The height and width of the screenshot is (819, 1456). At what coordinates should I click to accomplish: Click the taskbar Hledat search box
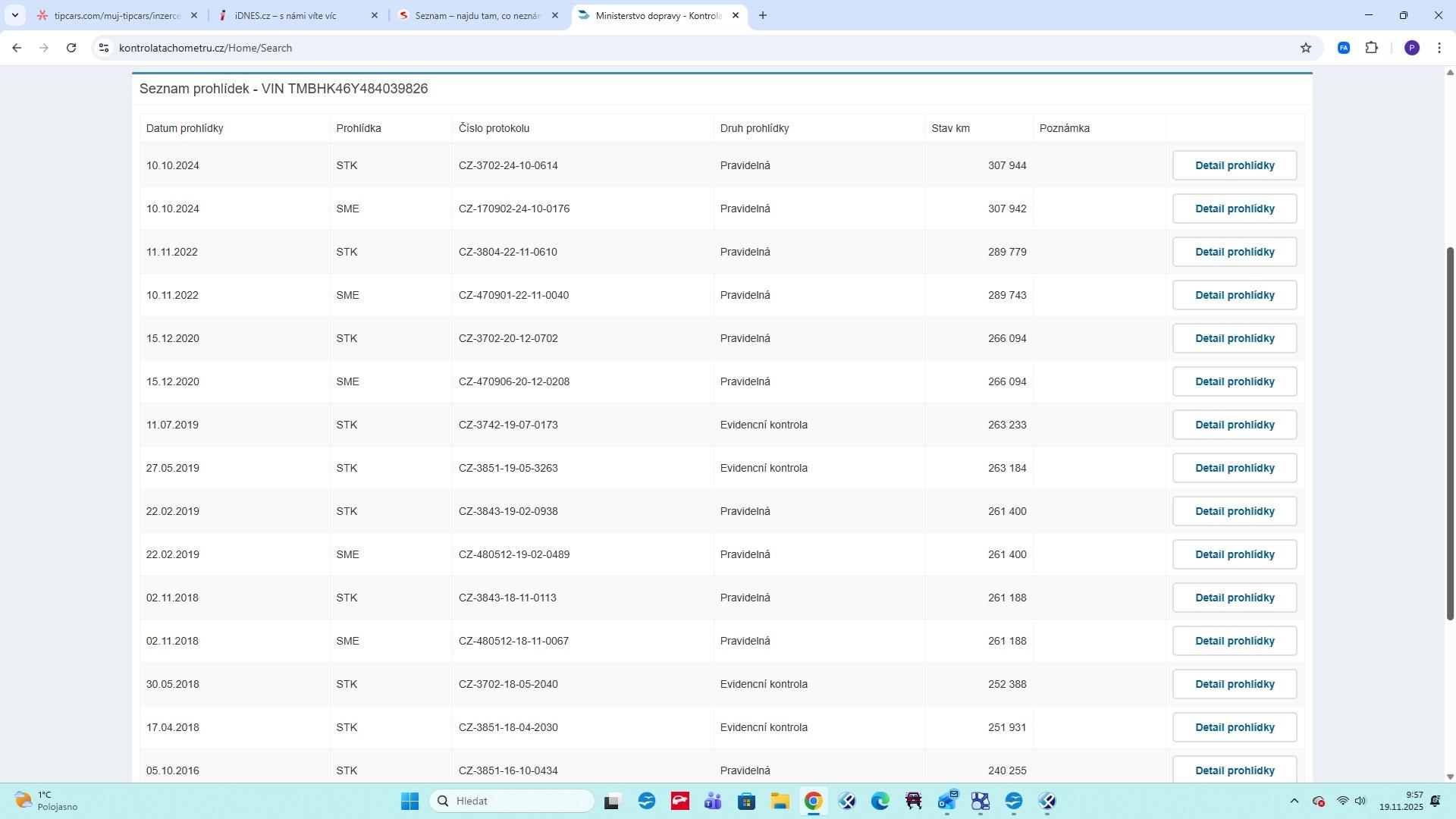[512, 801]
